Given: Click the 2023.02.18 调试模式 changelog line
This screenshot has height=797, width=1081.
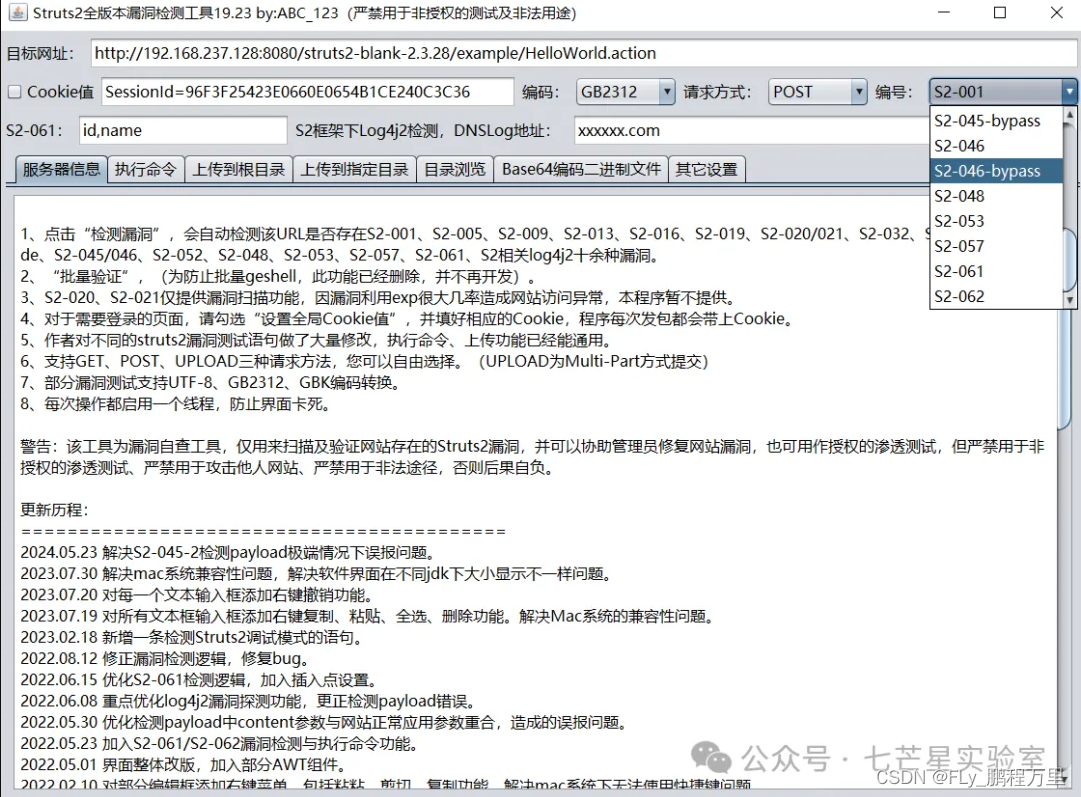Looking at the screenshot, I should pyautogui.click(x=192, y=637).
